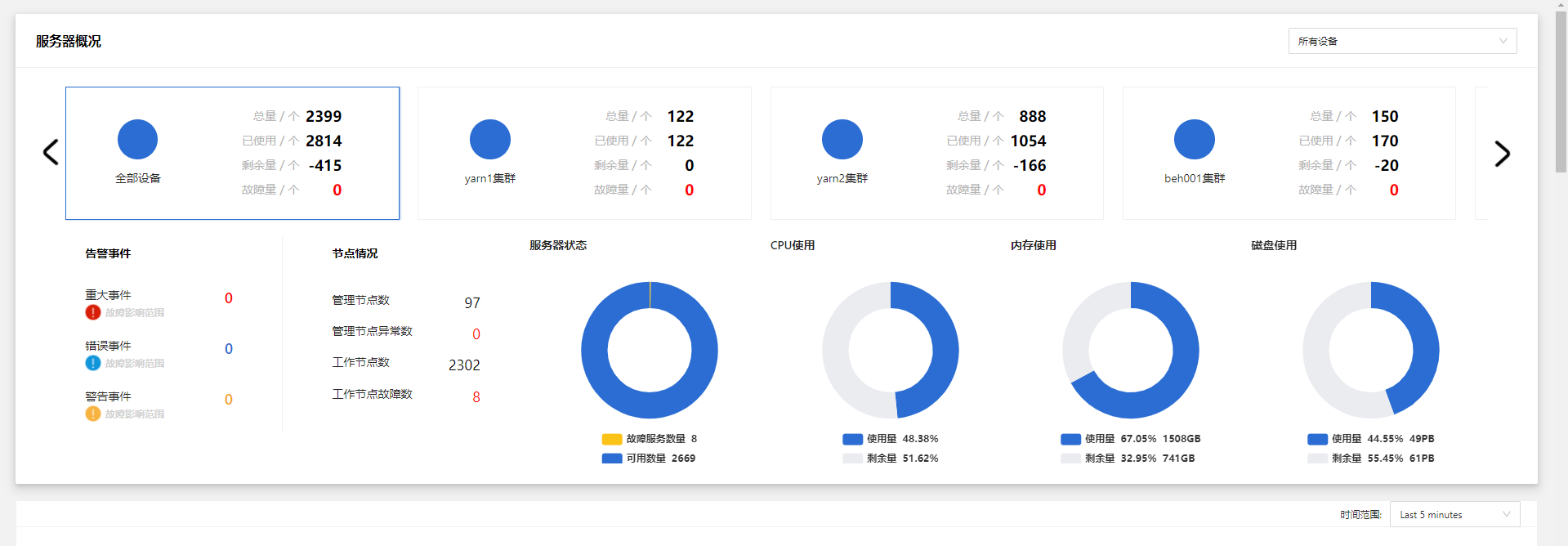This screenshot has width=1568, height=546.
Task: Click the 工作节点故障数 value 8
Action: [476, 397]
